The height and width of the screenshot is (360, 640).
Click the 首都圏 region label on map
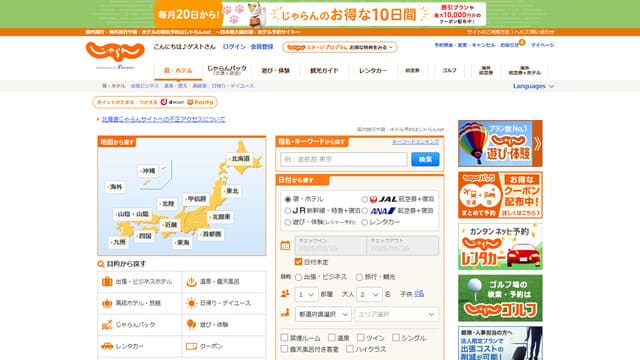point(211,234)
